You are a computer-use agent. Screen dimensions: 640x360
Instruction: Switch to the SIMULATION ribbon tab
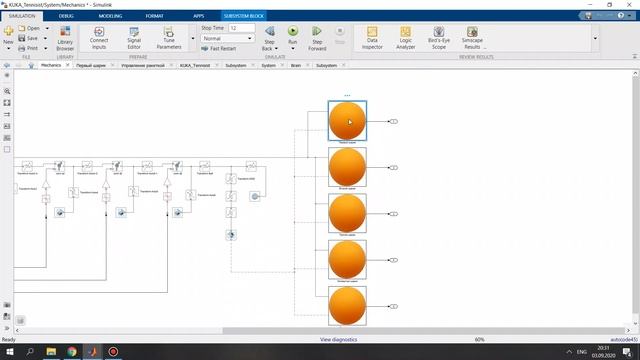[x=22, y=16]
